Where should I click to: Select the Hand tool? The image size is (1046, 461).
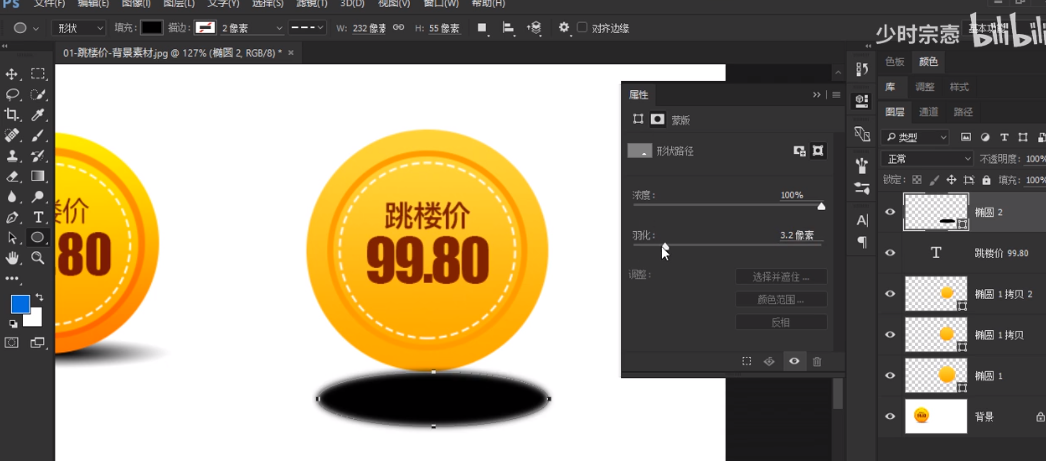12,258
